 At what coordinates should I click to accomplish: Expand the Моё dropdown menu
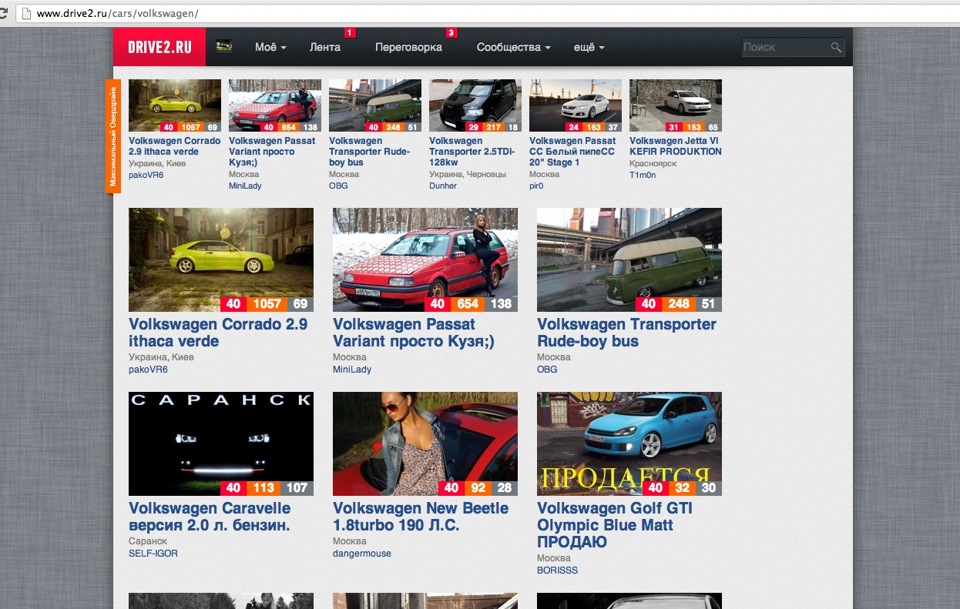[x=271, y=47]
